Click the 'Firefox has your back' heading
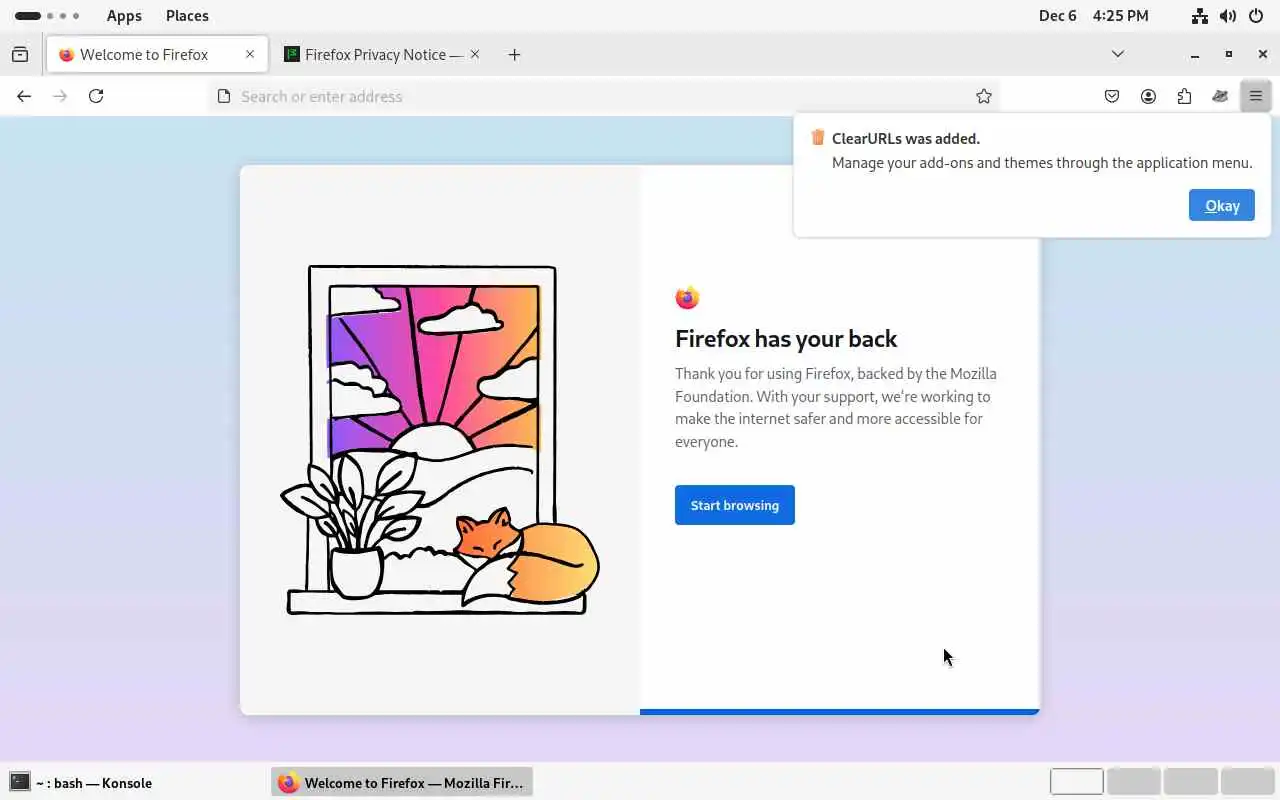1280x800 pixels. tap(786, 339)
